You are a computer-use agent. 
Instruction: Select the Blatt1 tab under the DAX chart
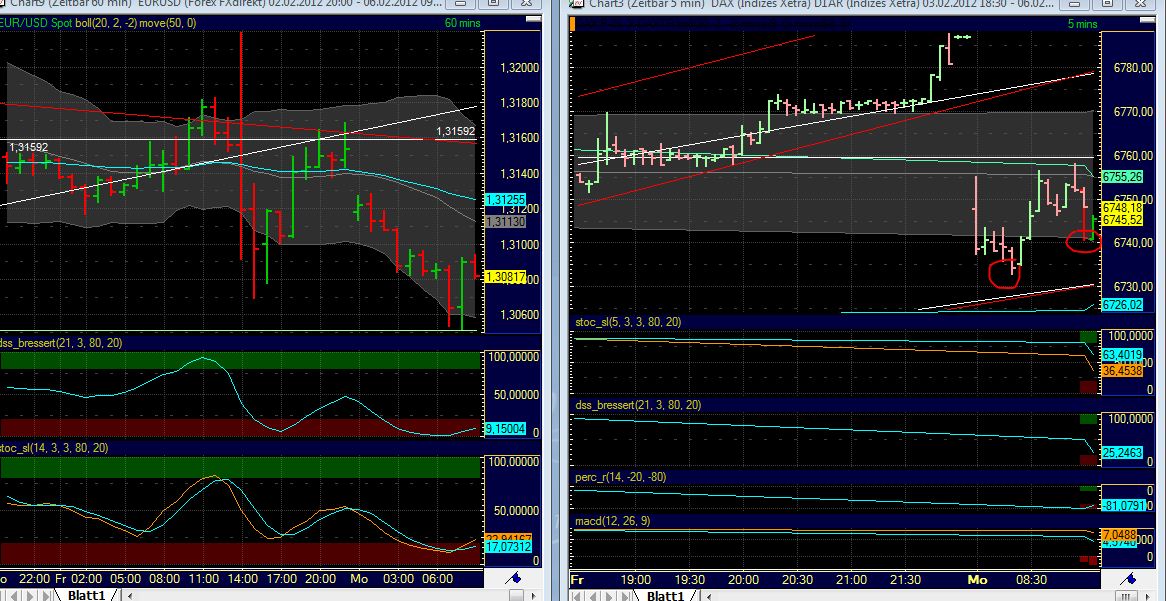(664, 593)
